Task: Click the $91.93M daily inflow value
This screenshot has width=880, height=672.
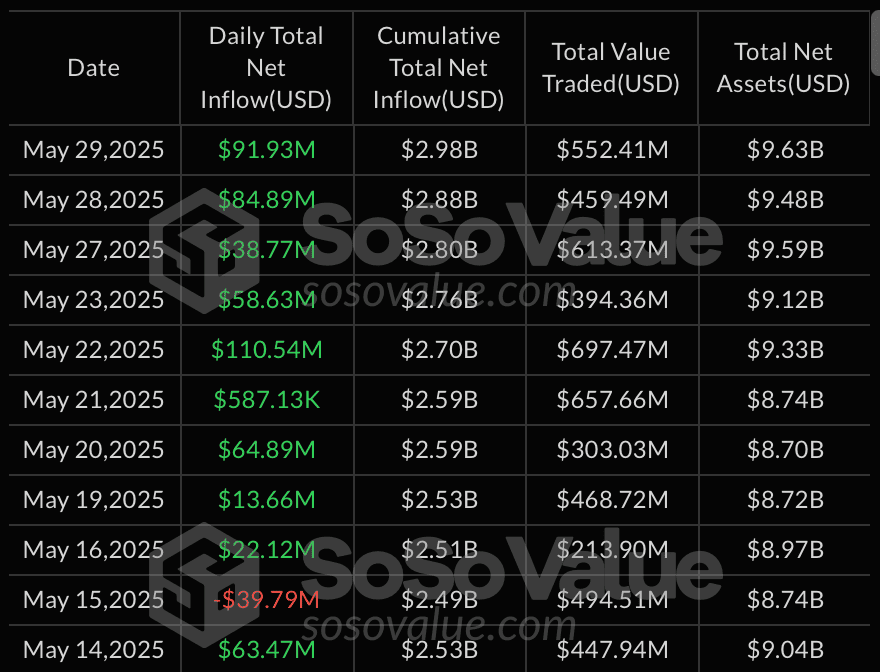Action: coord(267,150)
